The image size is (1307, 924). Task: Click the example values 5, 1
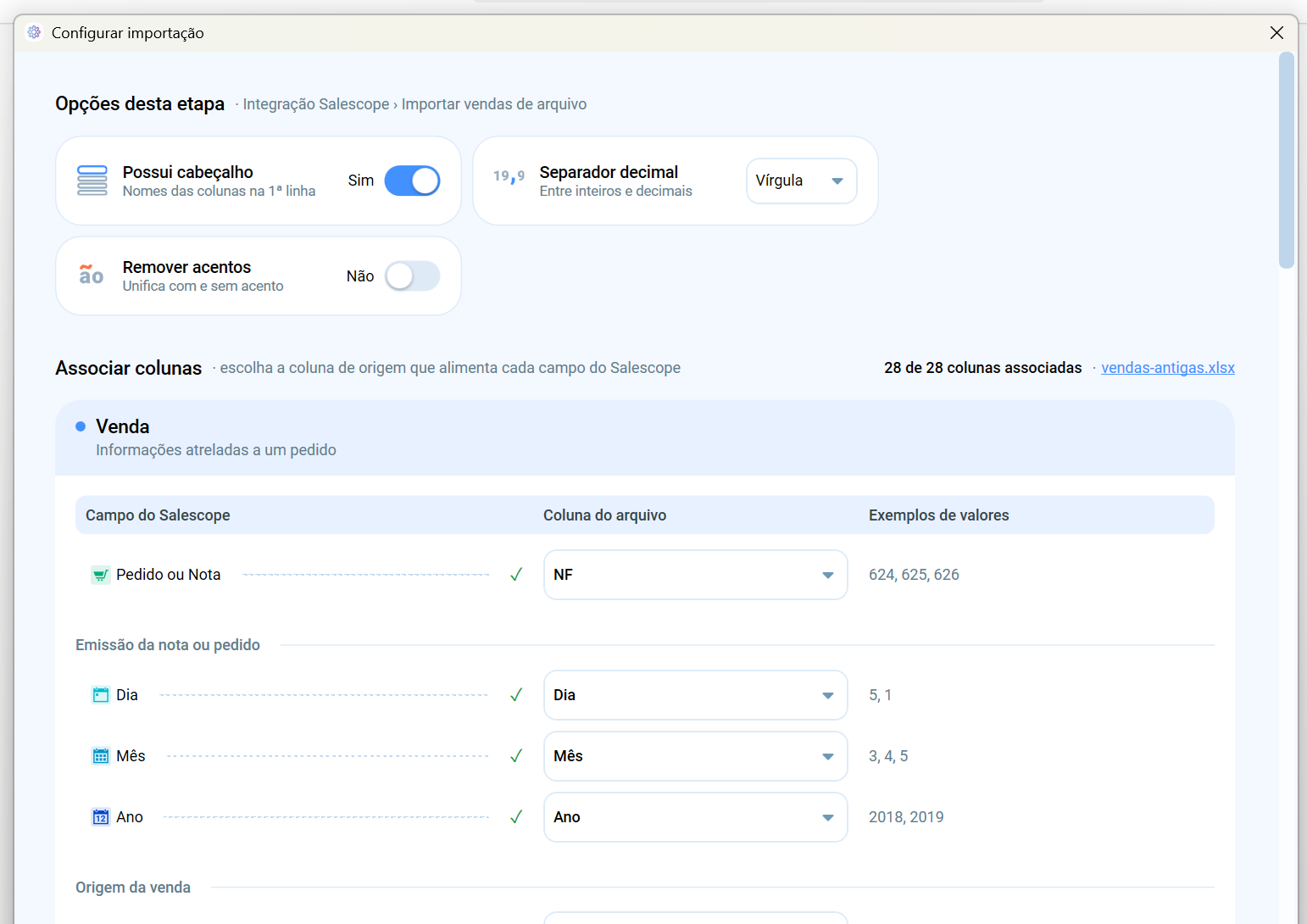pos(880,695)
